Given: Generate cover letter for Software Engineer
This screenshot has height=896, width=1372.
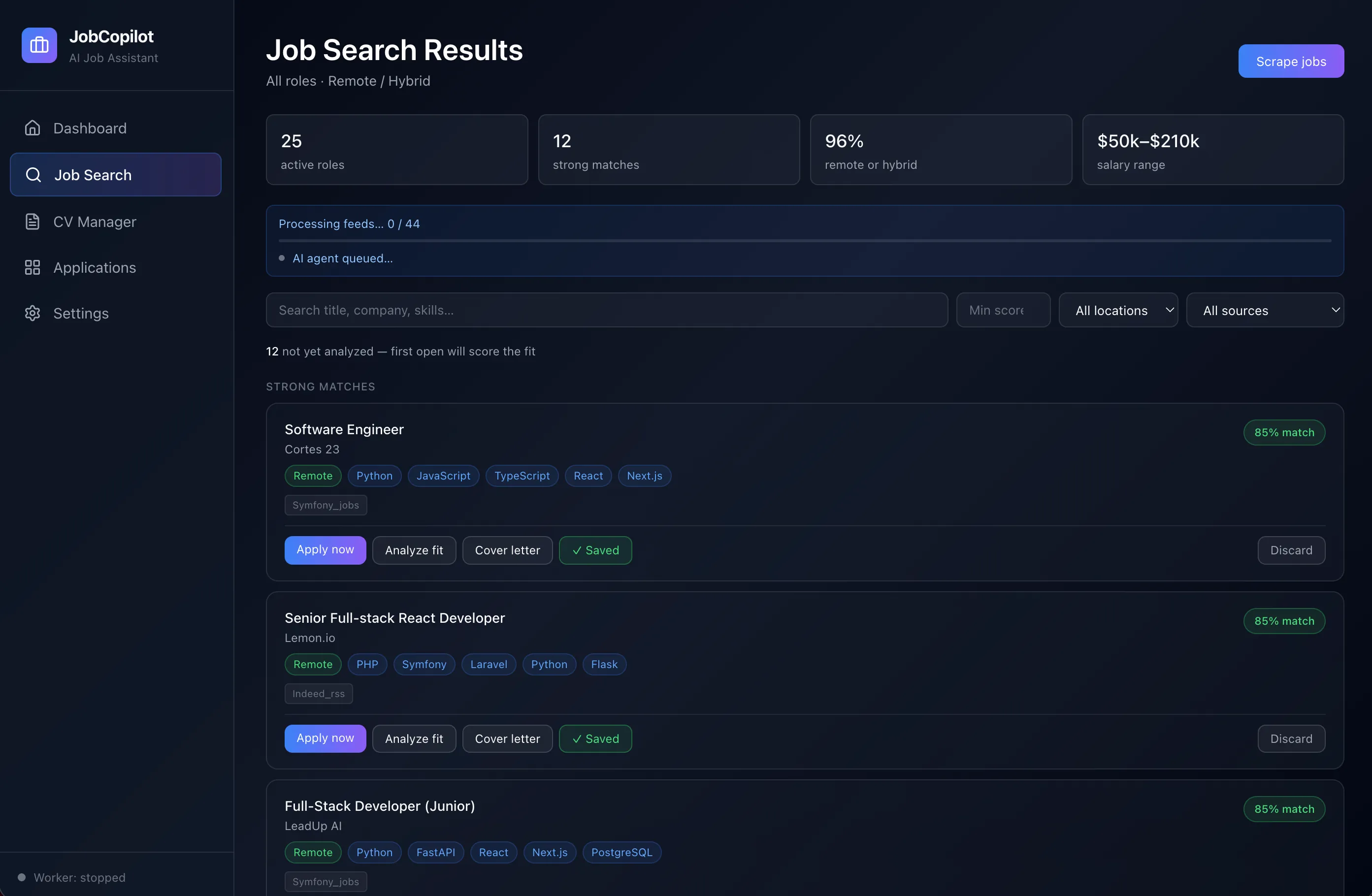Looking at the screenshot, I should tap(507, 550).
